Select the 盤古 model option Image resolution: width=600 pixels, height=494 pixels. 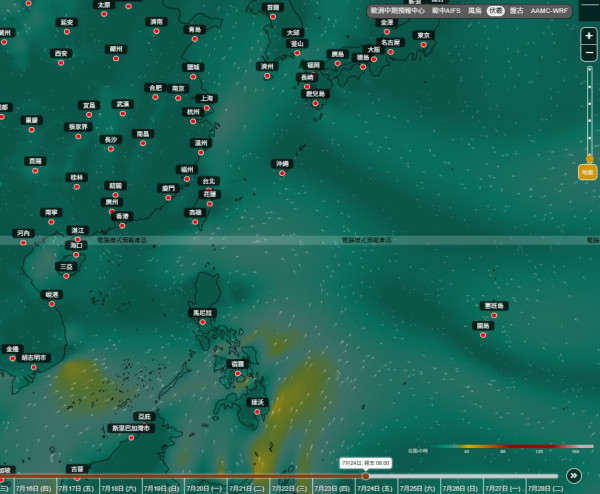(517, 11)
